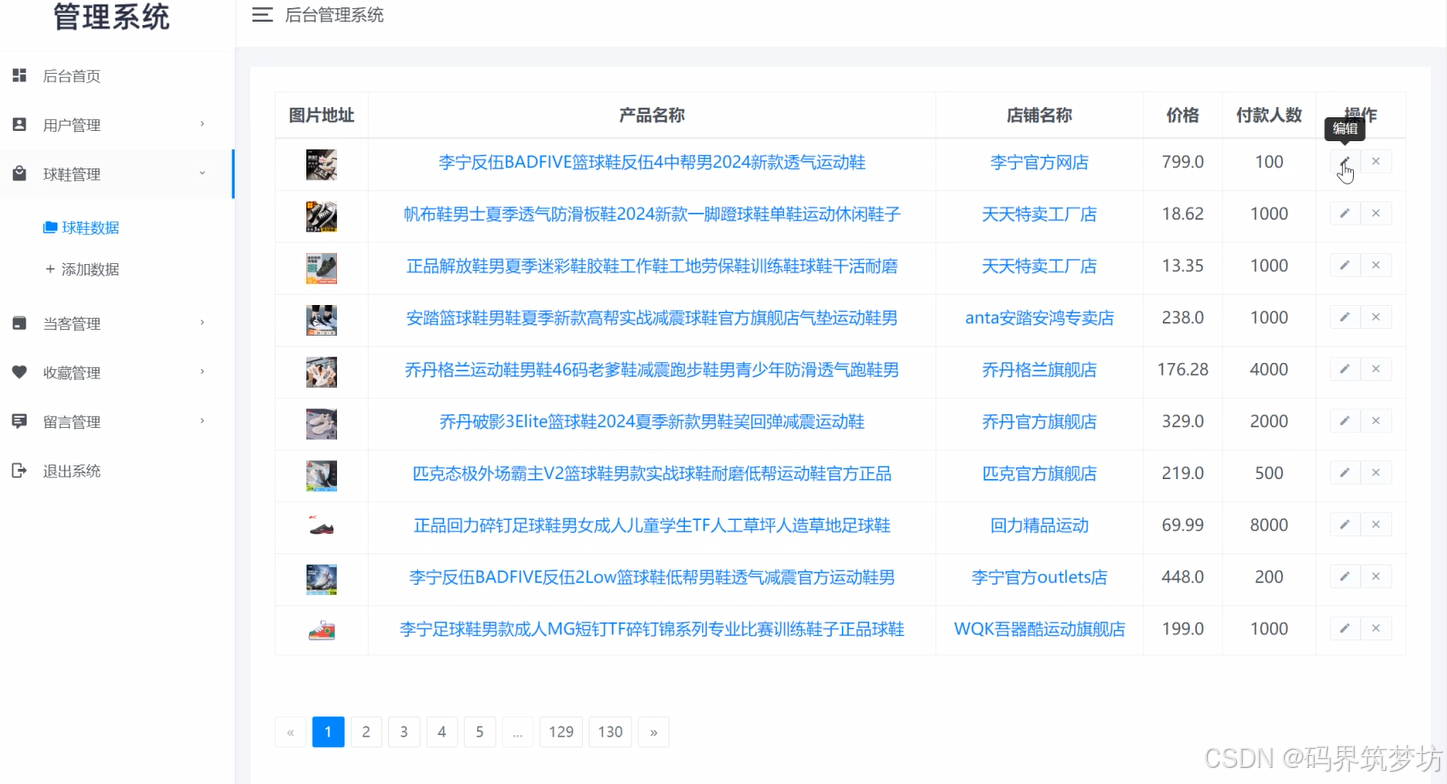The height and width of the screenshot is (784, 1447).
Task: Click the 后台首页 dashboard icon
Action: pos(19,76)
